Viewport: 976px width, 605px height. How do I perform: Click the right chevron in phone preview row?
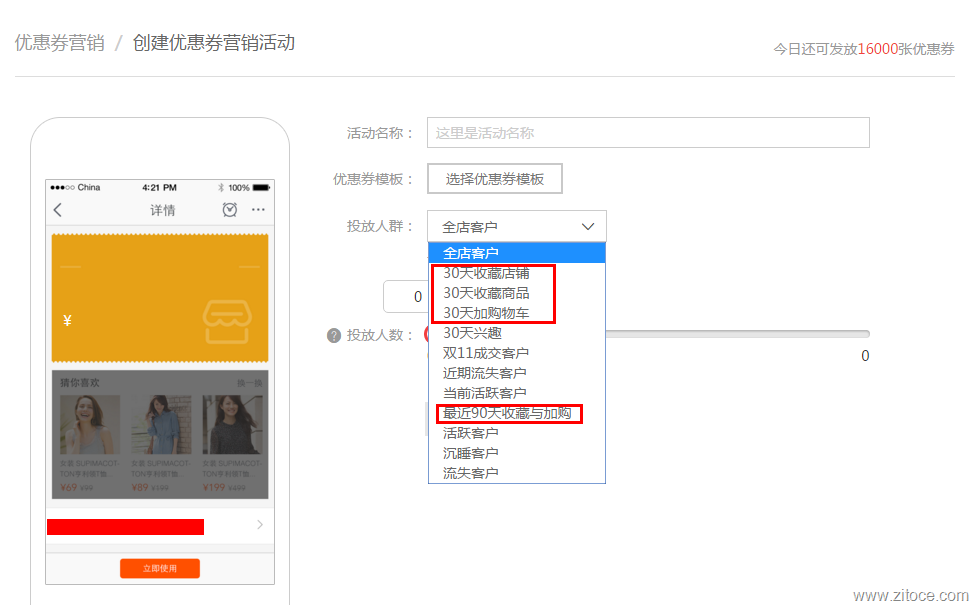(260, 525)
